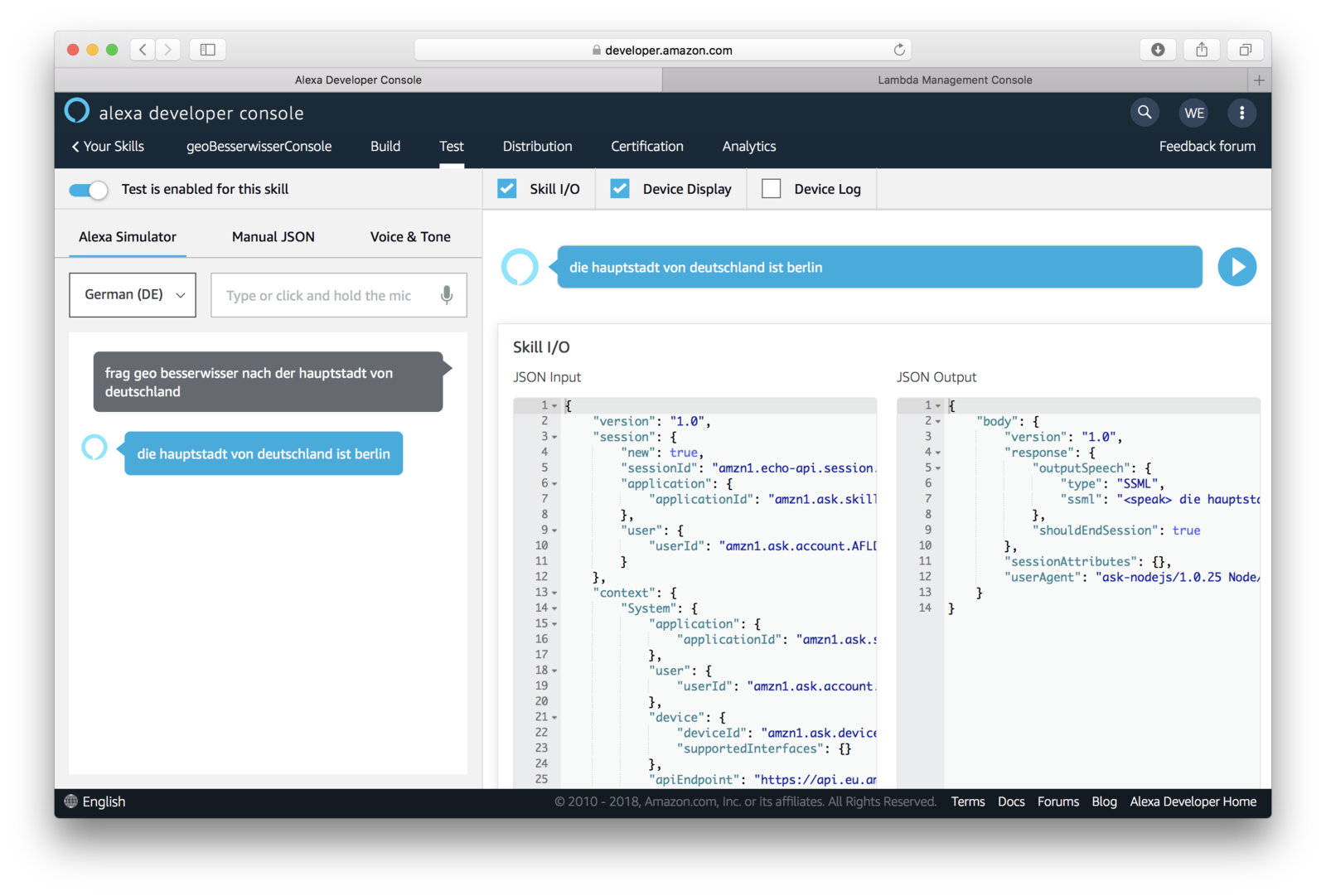This screenshot has width=1326, height=896.
Task: Open the Docs footer link
Action: 1011,802
